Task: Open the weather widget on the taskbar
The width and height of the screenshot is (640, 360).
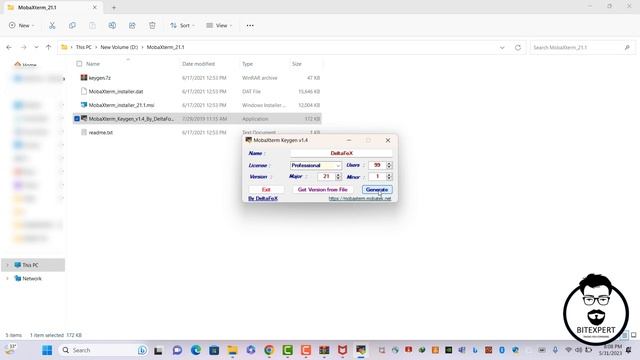Action: [11, 349]
